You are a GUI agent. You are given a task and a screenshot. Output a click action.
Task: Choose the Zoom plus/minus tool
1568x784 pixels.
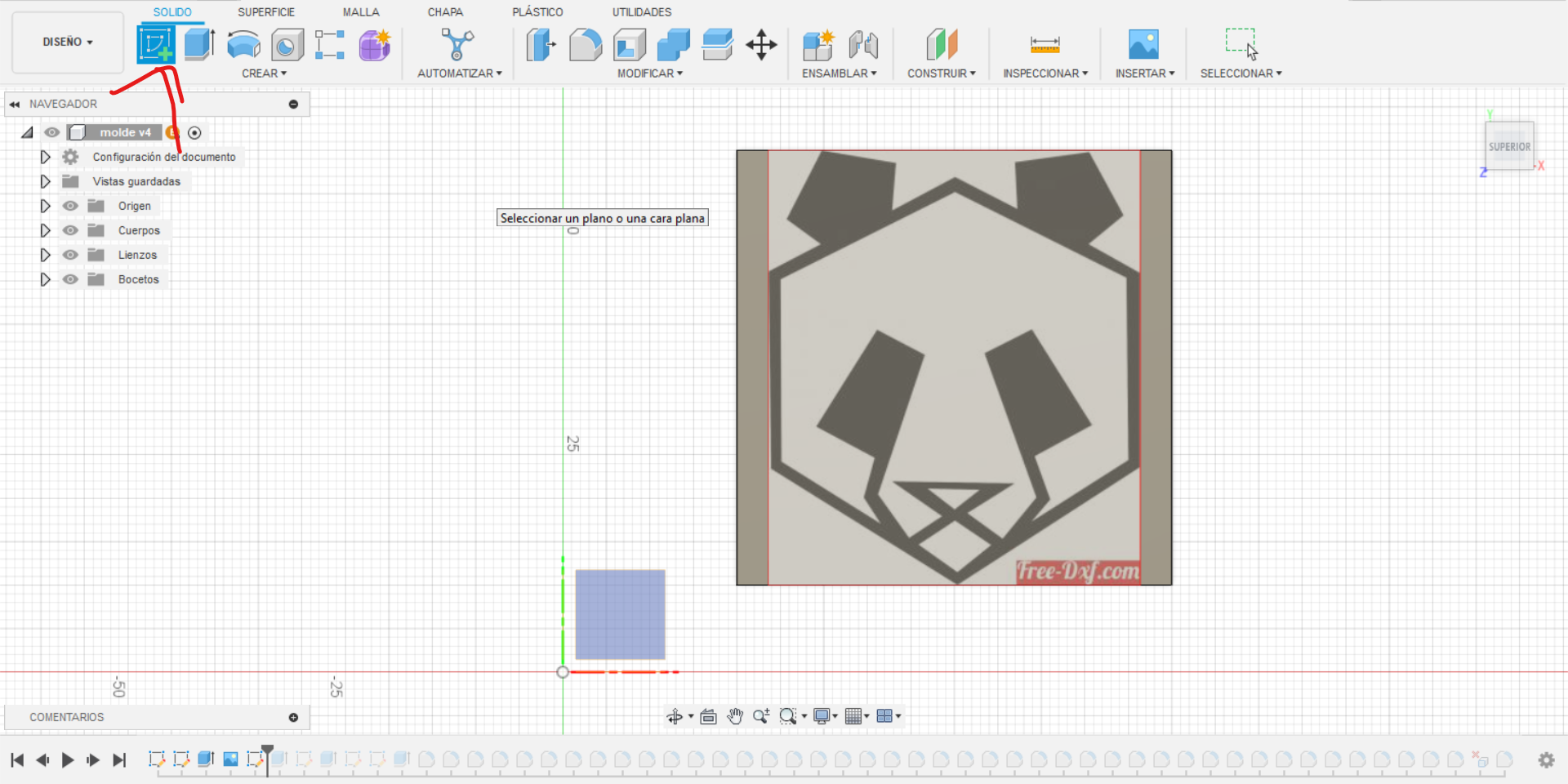click(761, 716)
